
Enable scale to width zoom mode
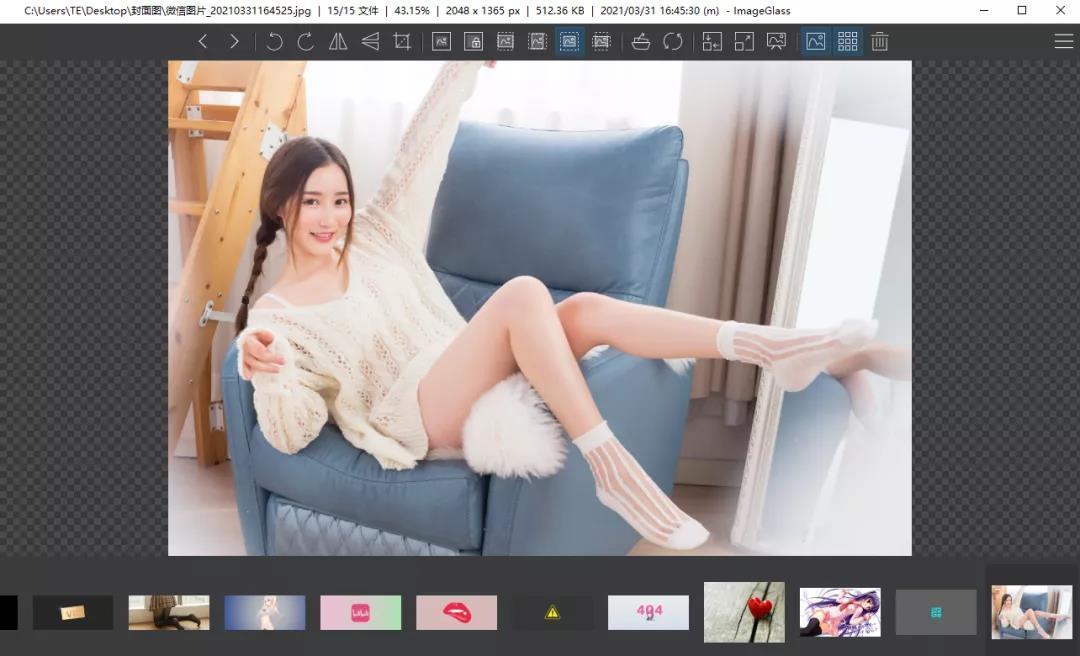click(x=506, y=41)
